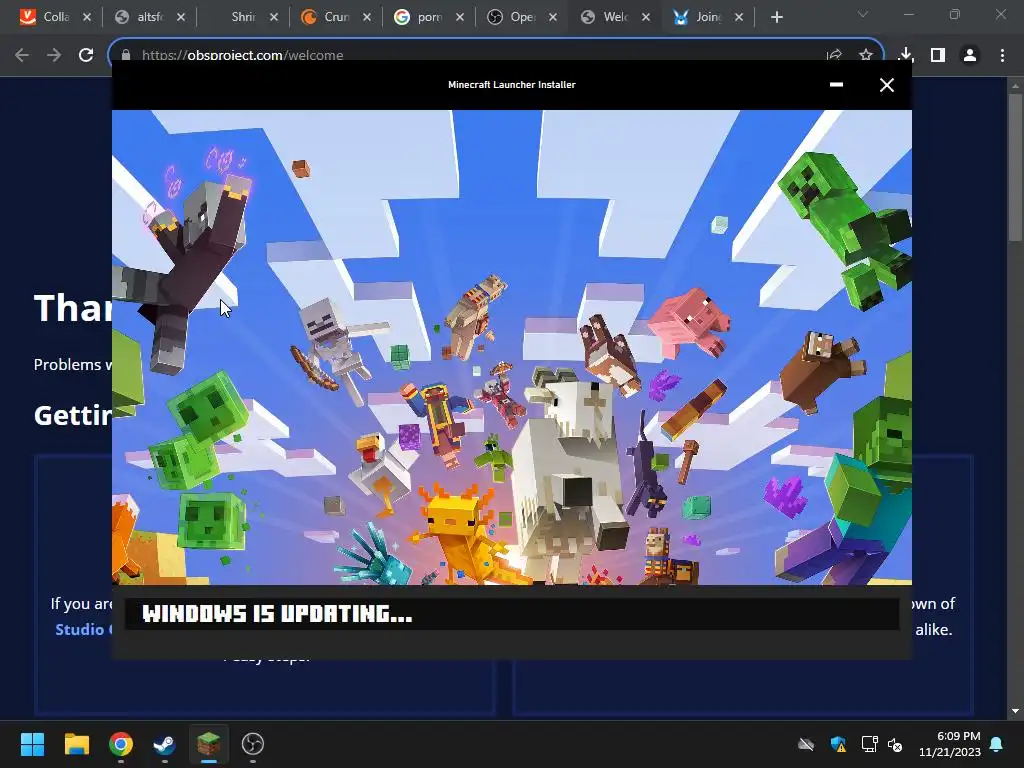
Task: Go back in Chrome browser
Action: pyautogui.click(x=22, y=56)
